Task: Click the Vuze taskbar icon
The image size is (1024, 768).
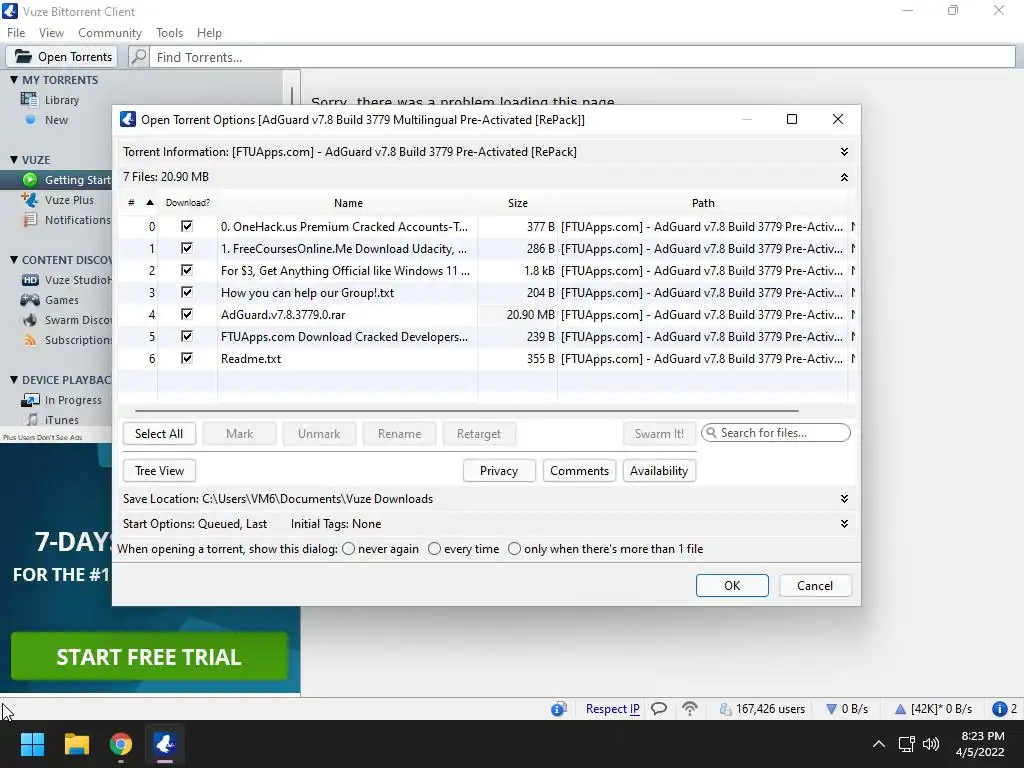Action: (165, 744)
